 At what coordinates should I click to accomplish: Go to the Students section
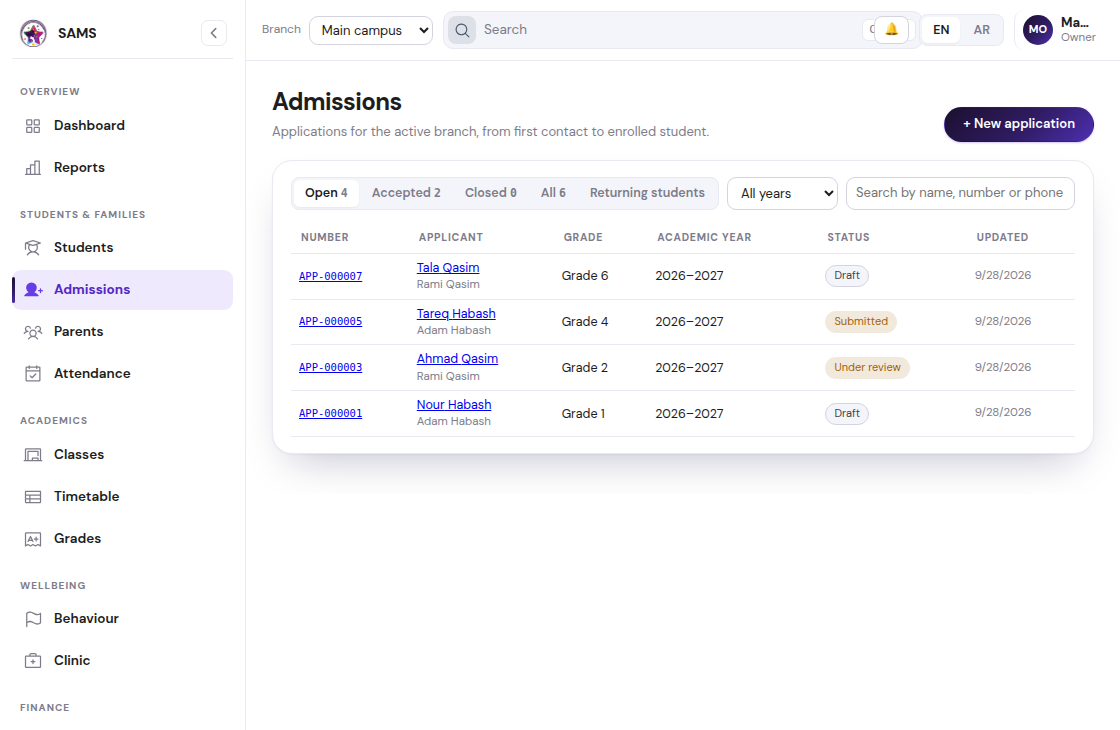pyautogui.click(x=122, y=248)
